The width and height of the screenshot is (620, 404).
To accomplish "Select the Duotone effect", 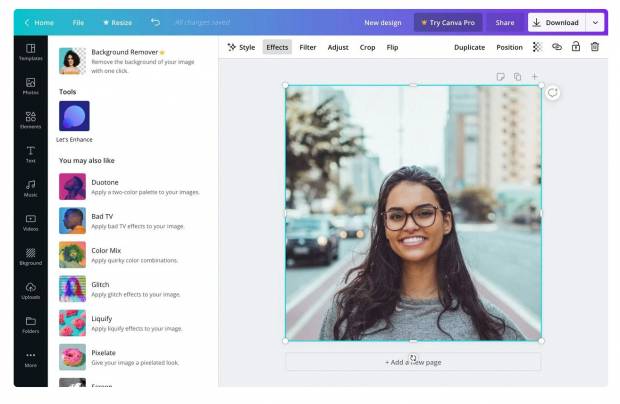I will click(130, 187).
